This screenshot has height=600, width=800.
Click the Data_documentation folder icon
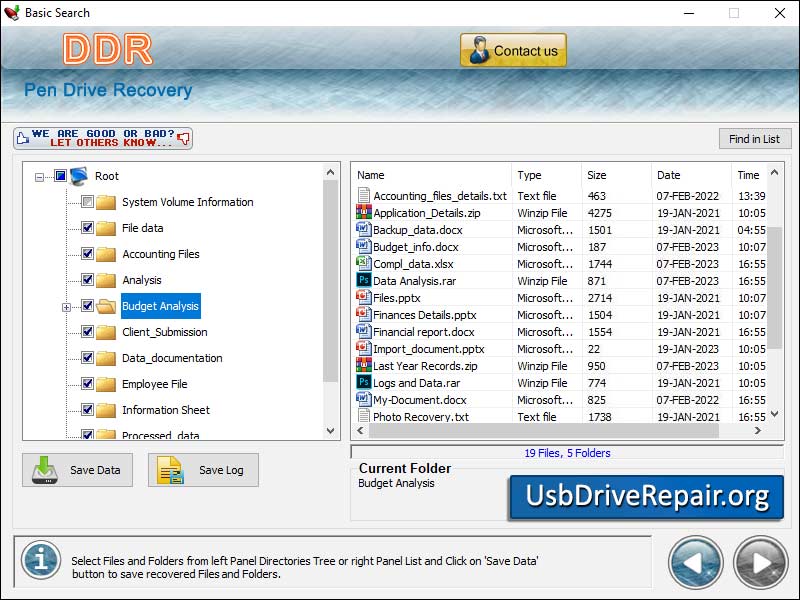tap(106, 359)
